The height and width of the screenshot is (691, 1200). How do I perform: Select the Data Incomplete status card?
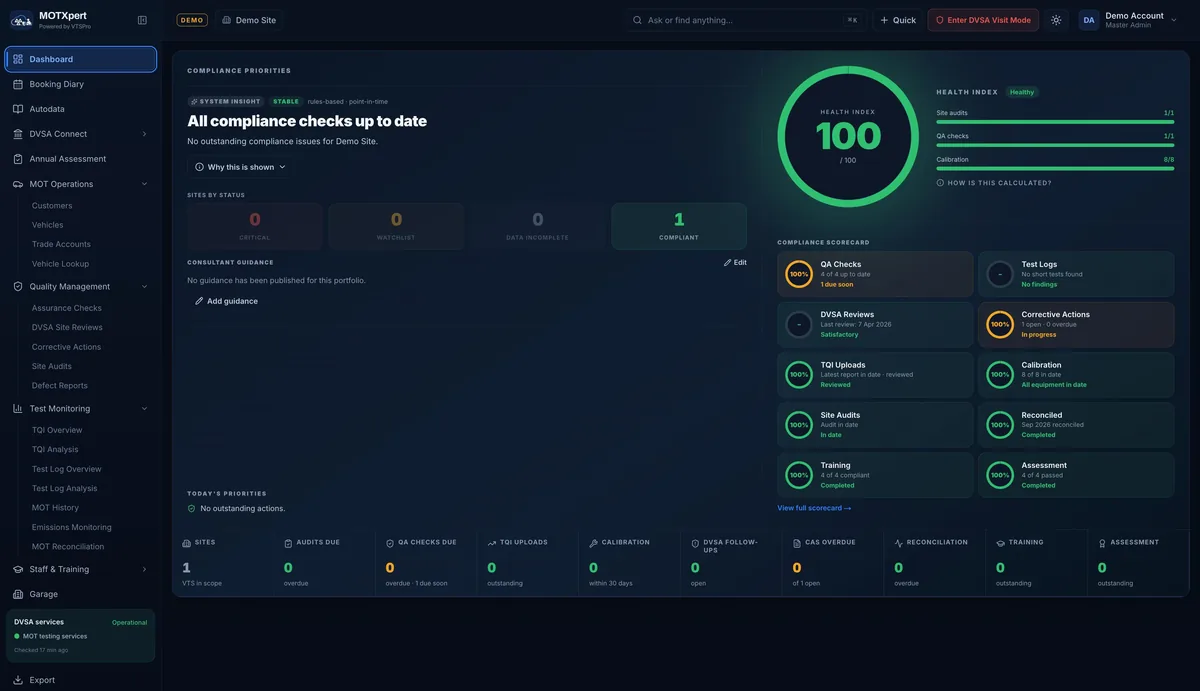[x=538, y=226]
